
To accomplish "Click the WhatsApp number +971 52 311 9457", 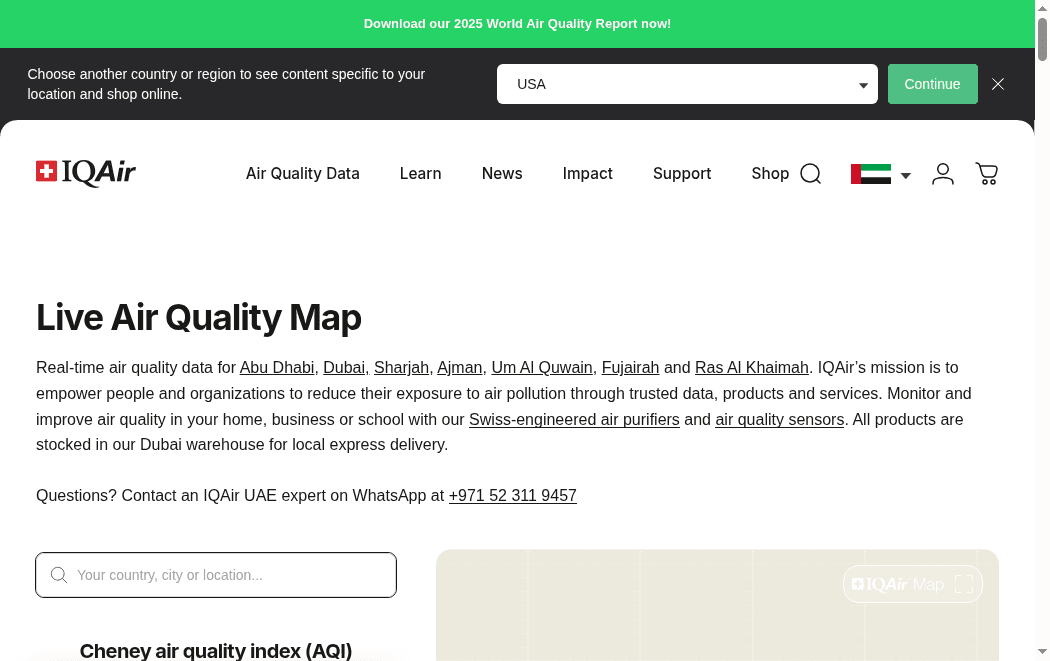I will (x=512, y=496).
